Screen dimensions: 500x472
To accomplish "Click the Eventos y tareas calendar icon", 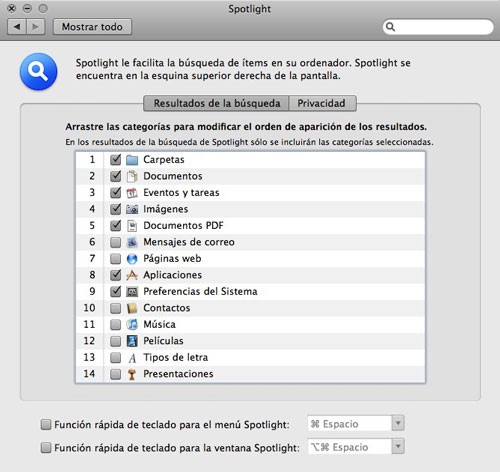I will pyautogui.click(x=132, y=193).
